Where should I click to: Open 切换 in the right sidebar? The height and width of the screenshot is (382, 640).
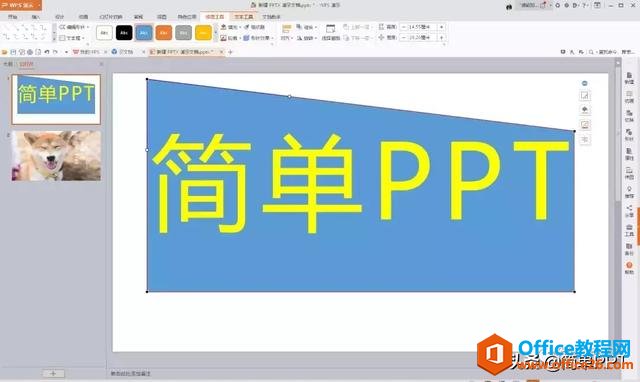coord(629,116)
